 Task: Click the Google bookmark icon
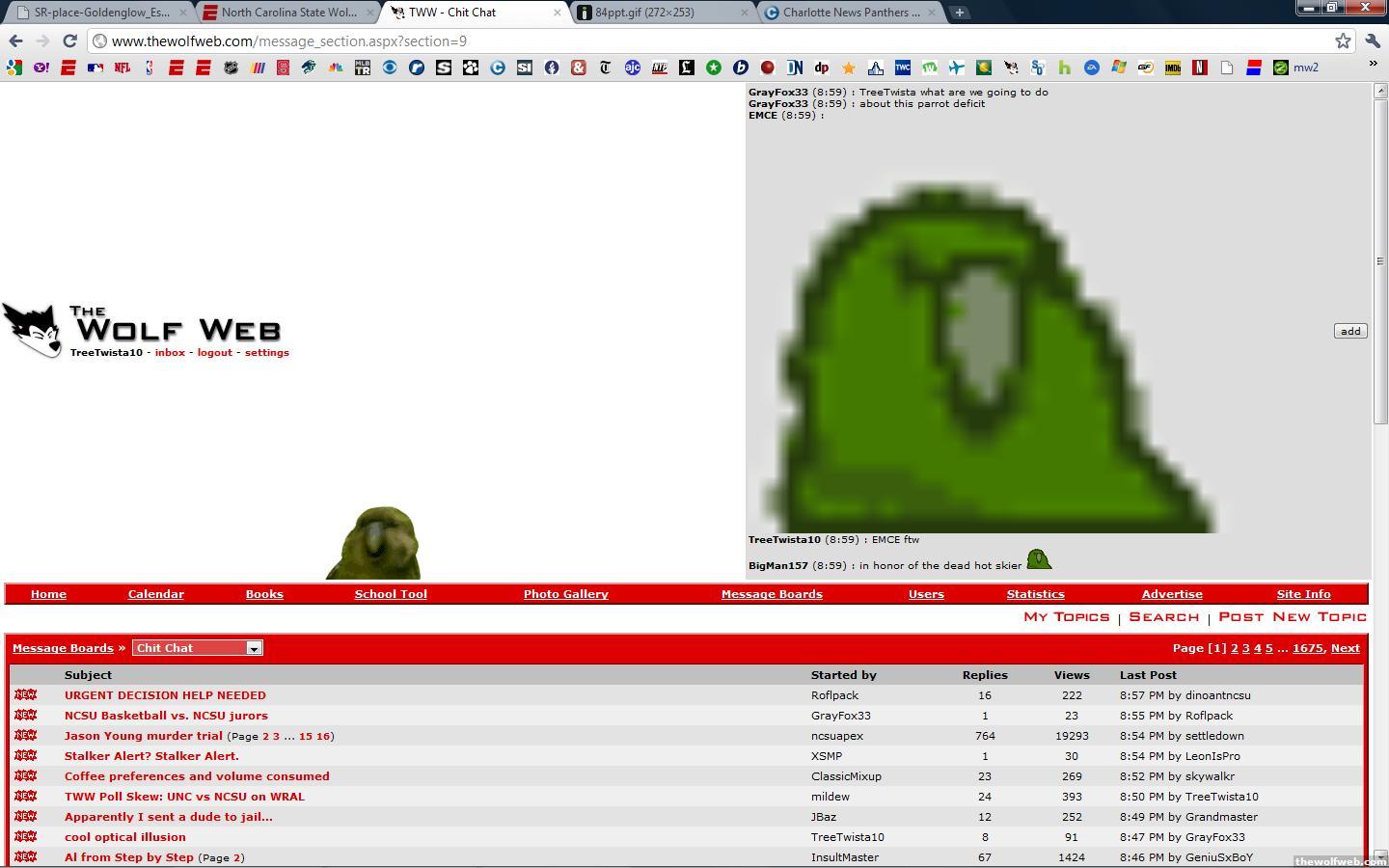coord(14,68)
